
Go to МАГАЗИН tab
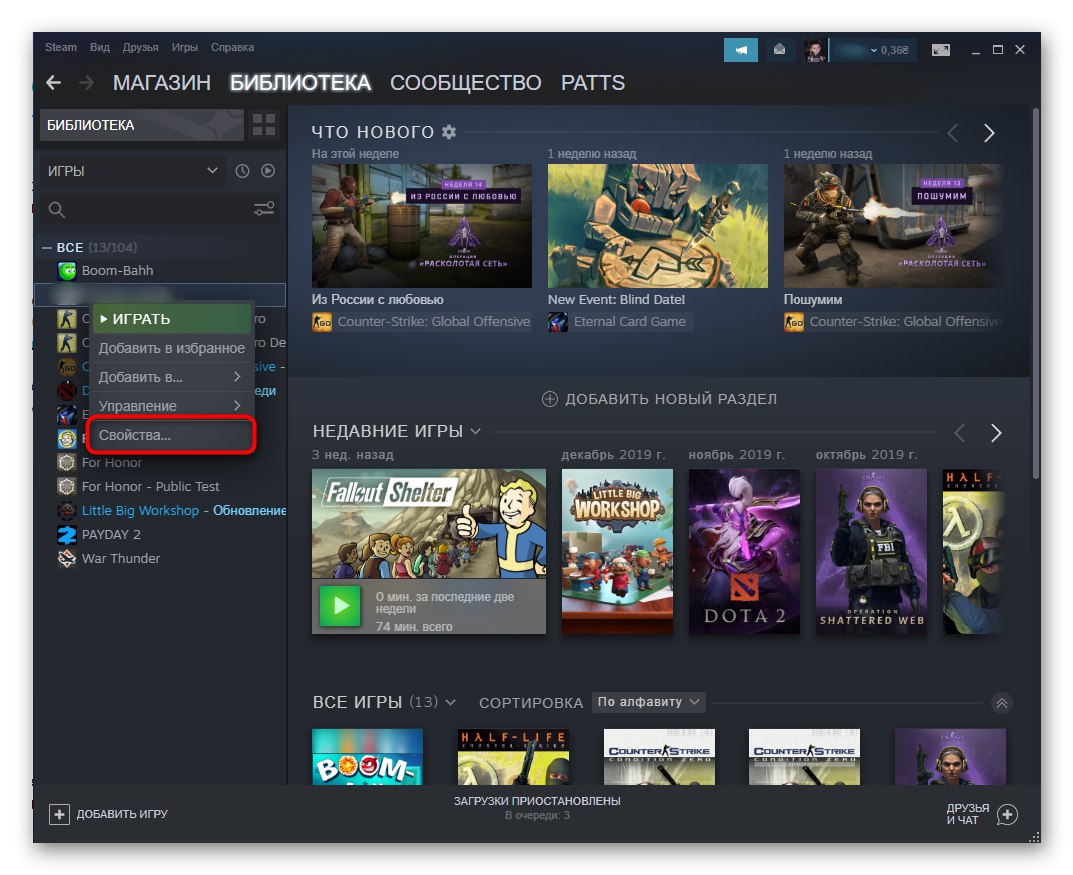pos(161,83)
